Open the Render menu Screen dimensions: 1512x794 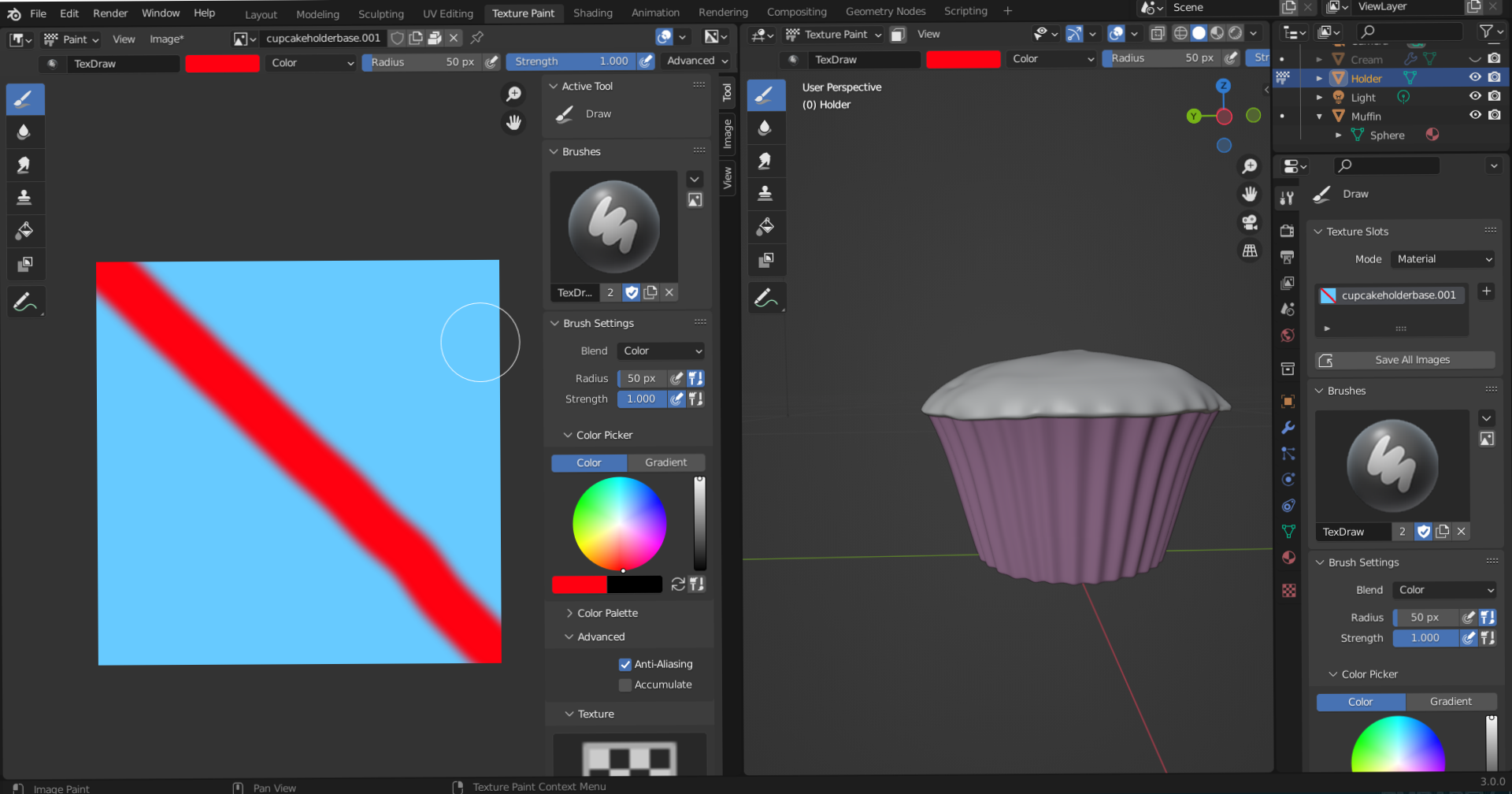110,13
